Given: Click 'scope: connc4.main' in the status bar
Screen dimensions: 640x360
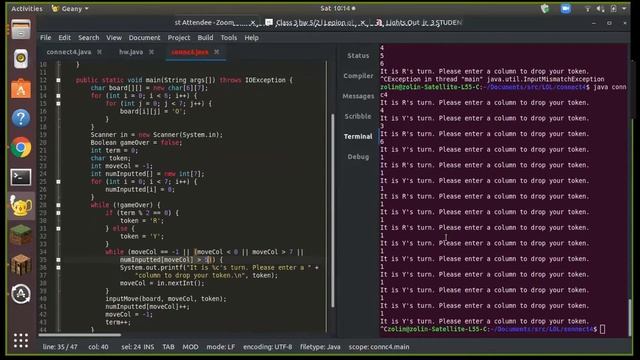Looking at the screenshot, I should 379,347.
